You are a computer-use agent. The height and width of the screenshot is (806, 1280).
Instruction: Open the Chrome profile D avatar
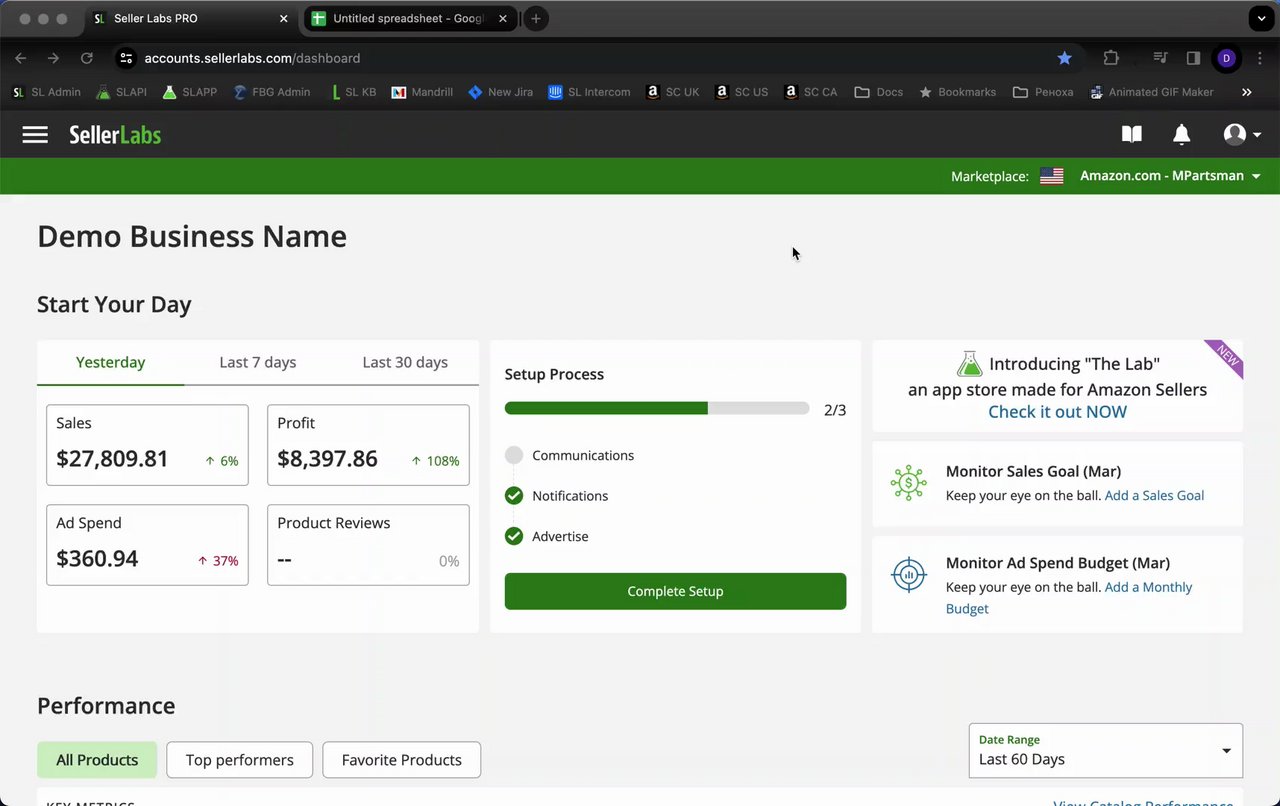click(x=1226, y=58)
